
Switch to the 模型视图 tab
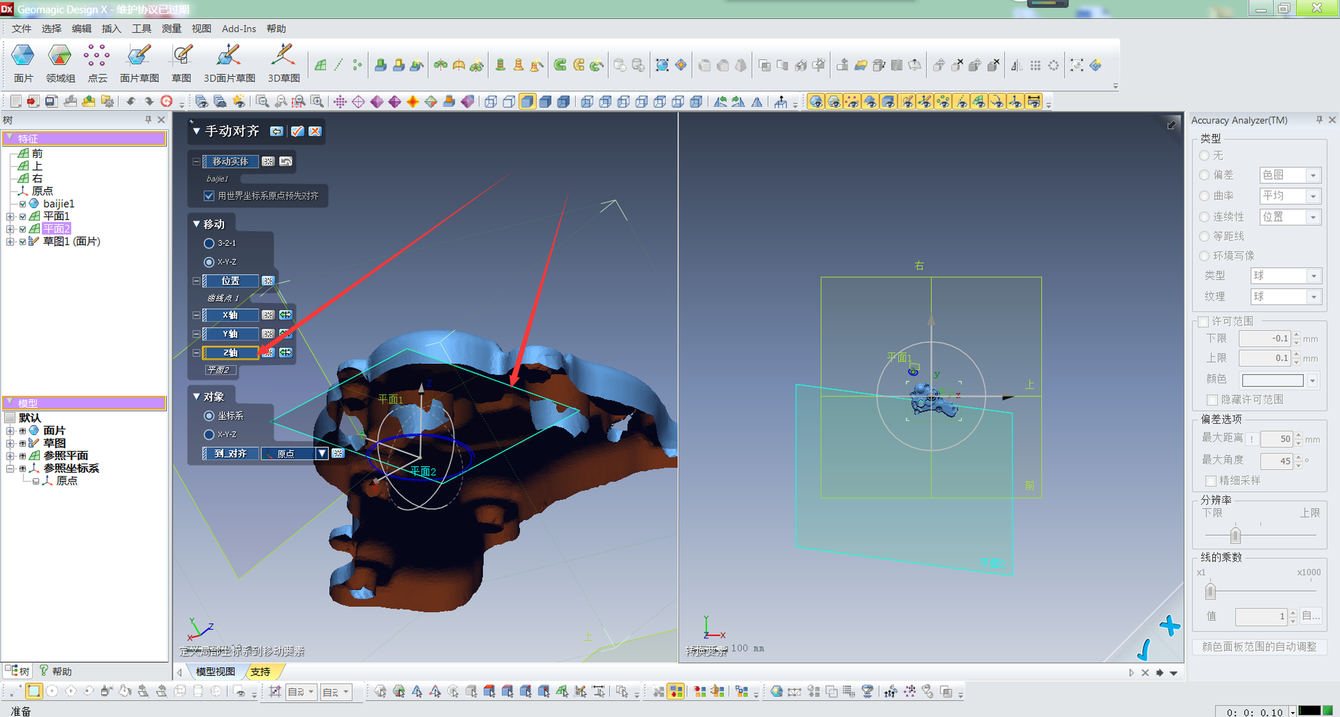pos(215,672)
